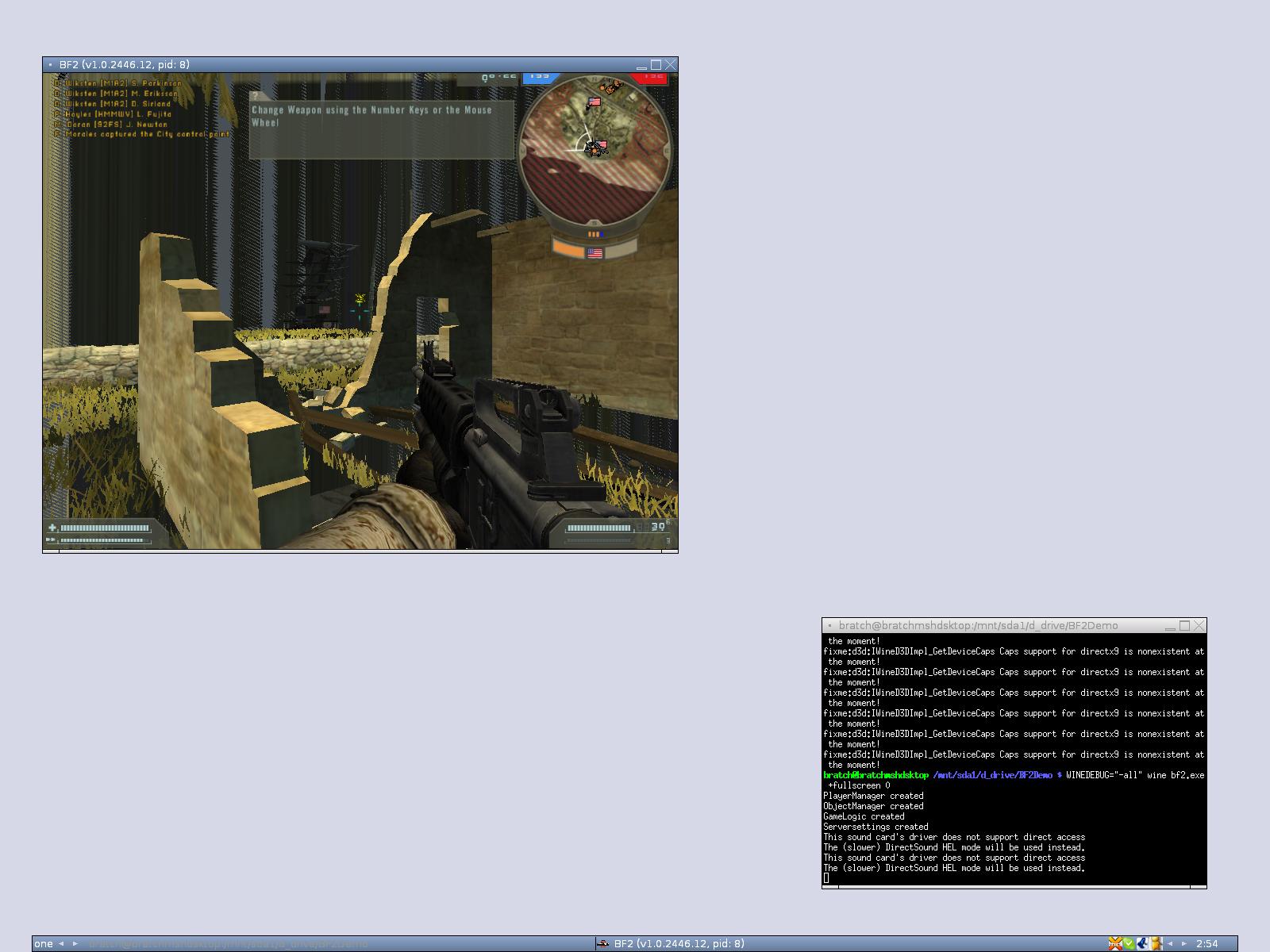Close the terminal window
Viewport: 1270px width, 952px height.
coord(1199,625)
